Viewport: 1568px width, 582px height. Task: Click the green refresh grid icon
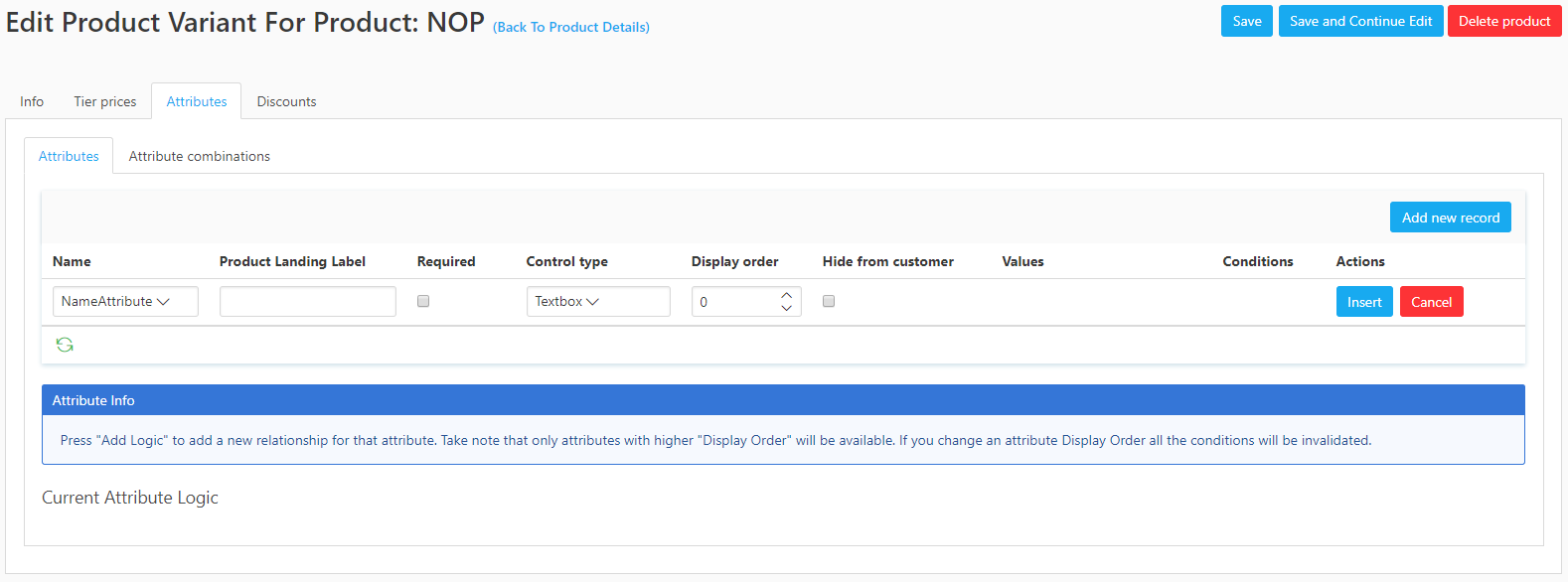pos(65,345)
